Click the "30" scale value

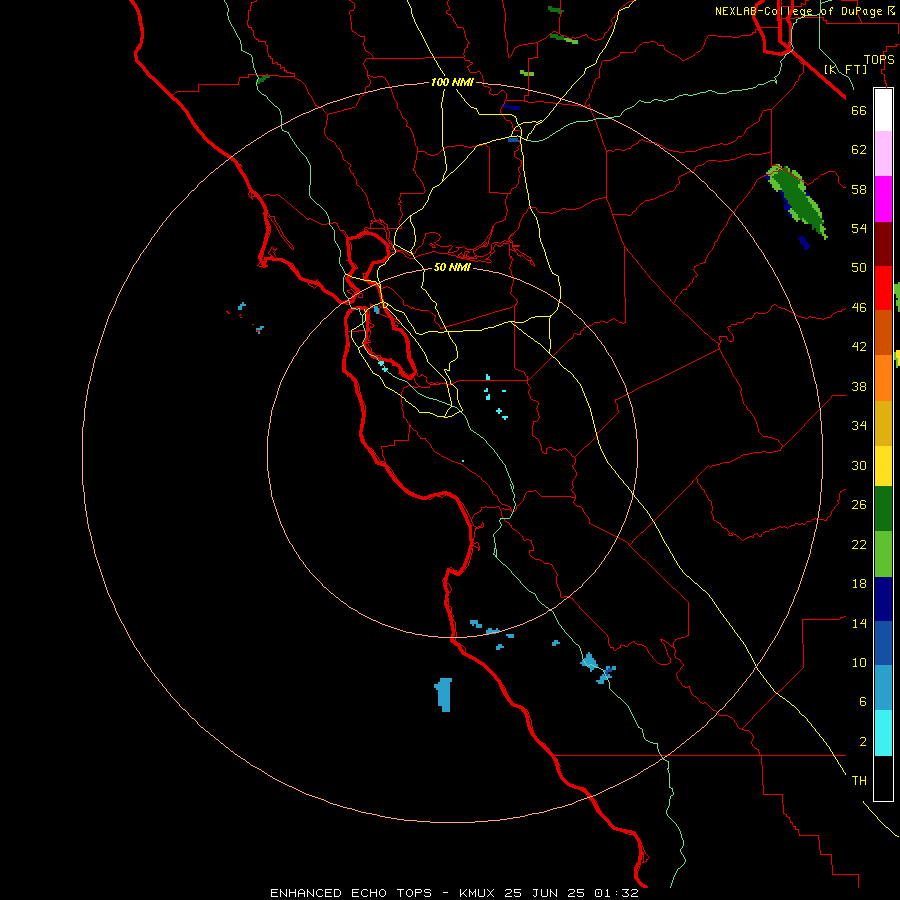[859, 465]
